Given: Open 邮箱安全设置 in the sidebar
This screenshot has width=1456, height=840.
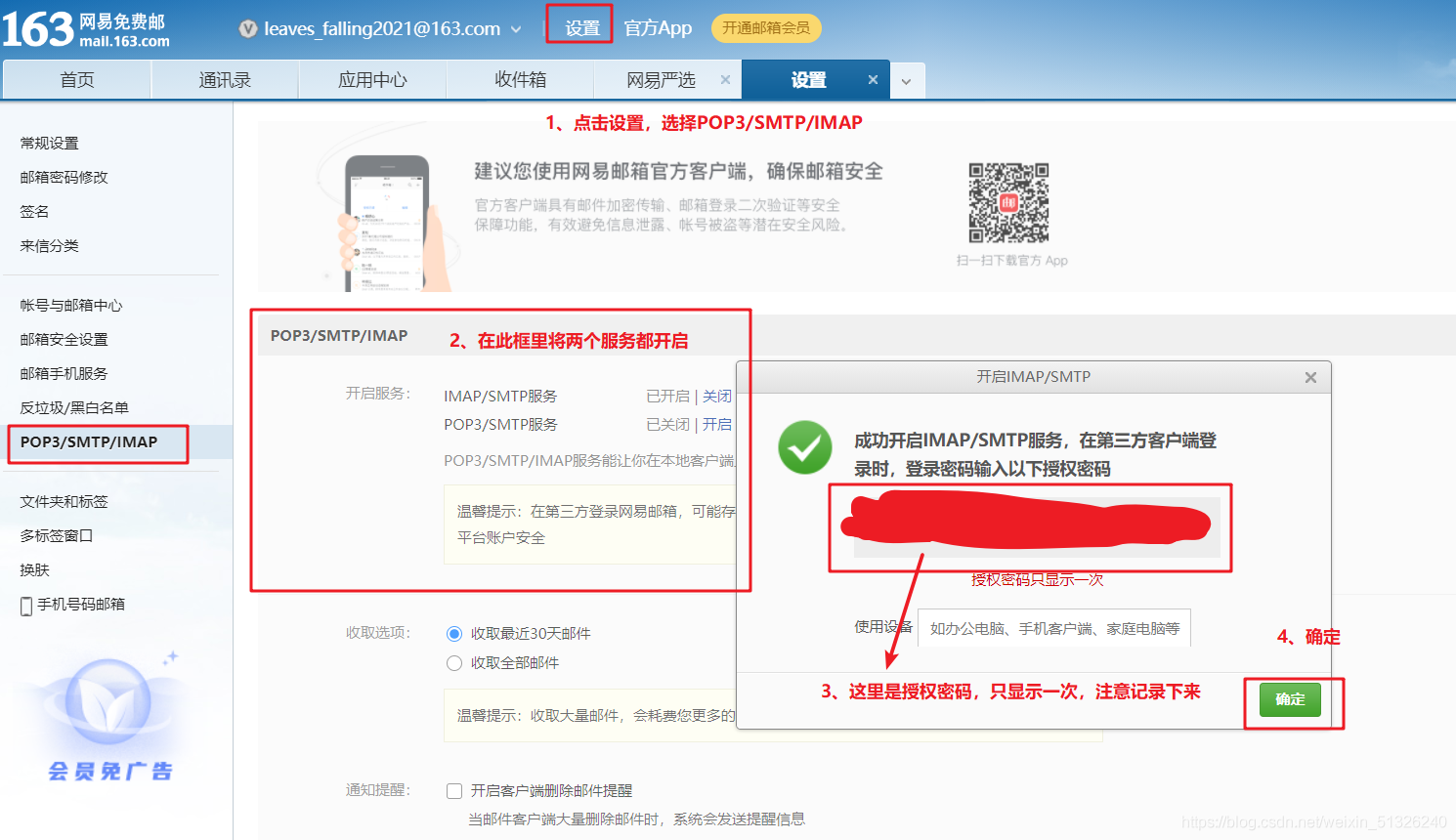Looking at the screenshot, I should (x=64, y=340).
